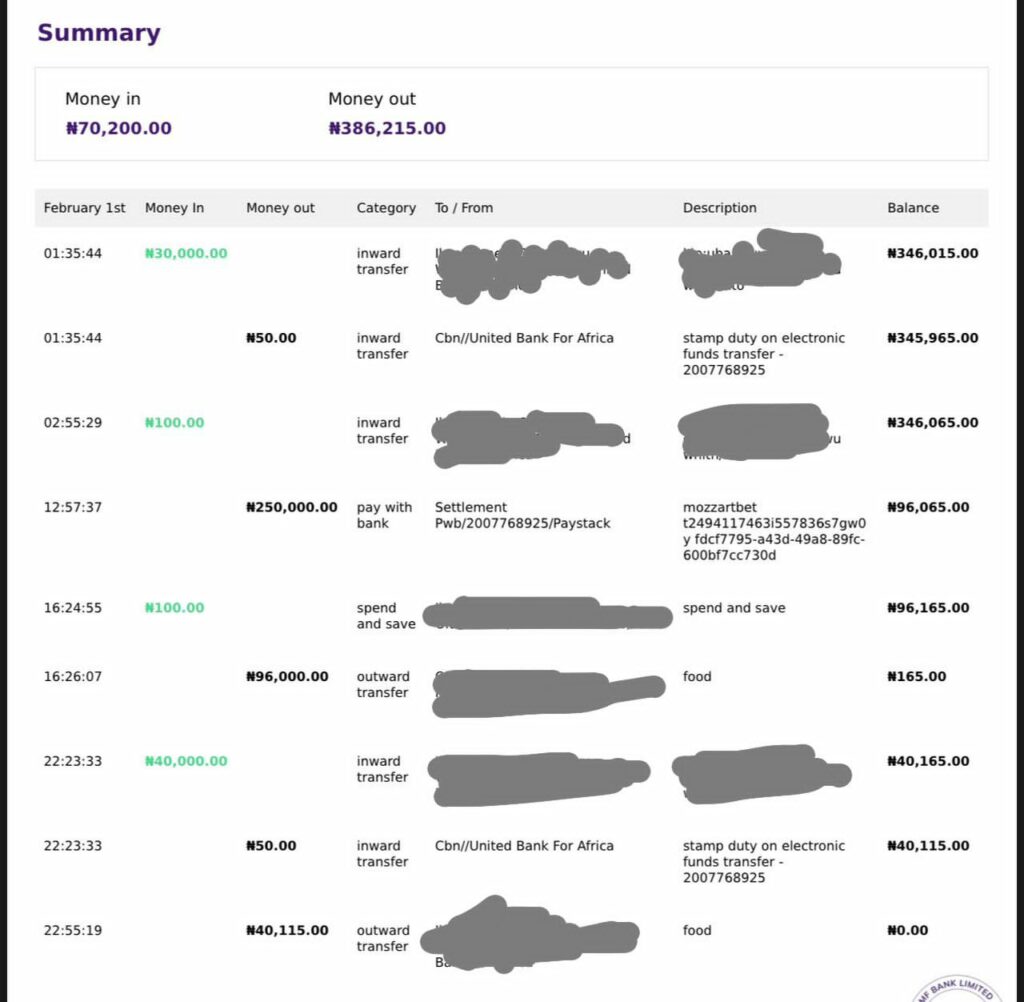Screen dimensions: 1024x1002
Task: Click the Category column header
Action: click(386, 208)
